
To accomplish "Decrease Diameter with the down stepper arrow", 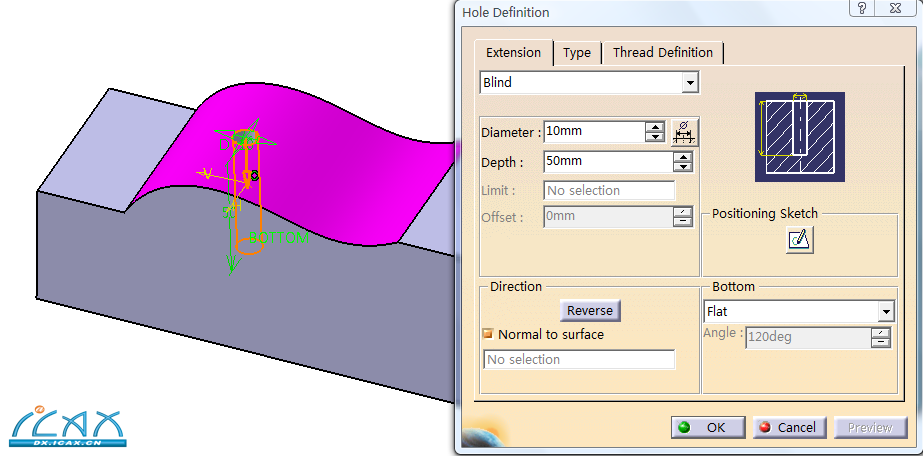I will (x=655, y=137).
